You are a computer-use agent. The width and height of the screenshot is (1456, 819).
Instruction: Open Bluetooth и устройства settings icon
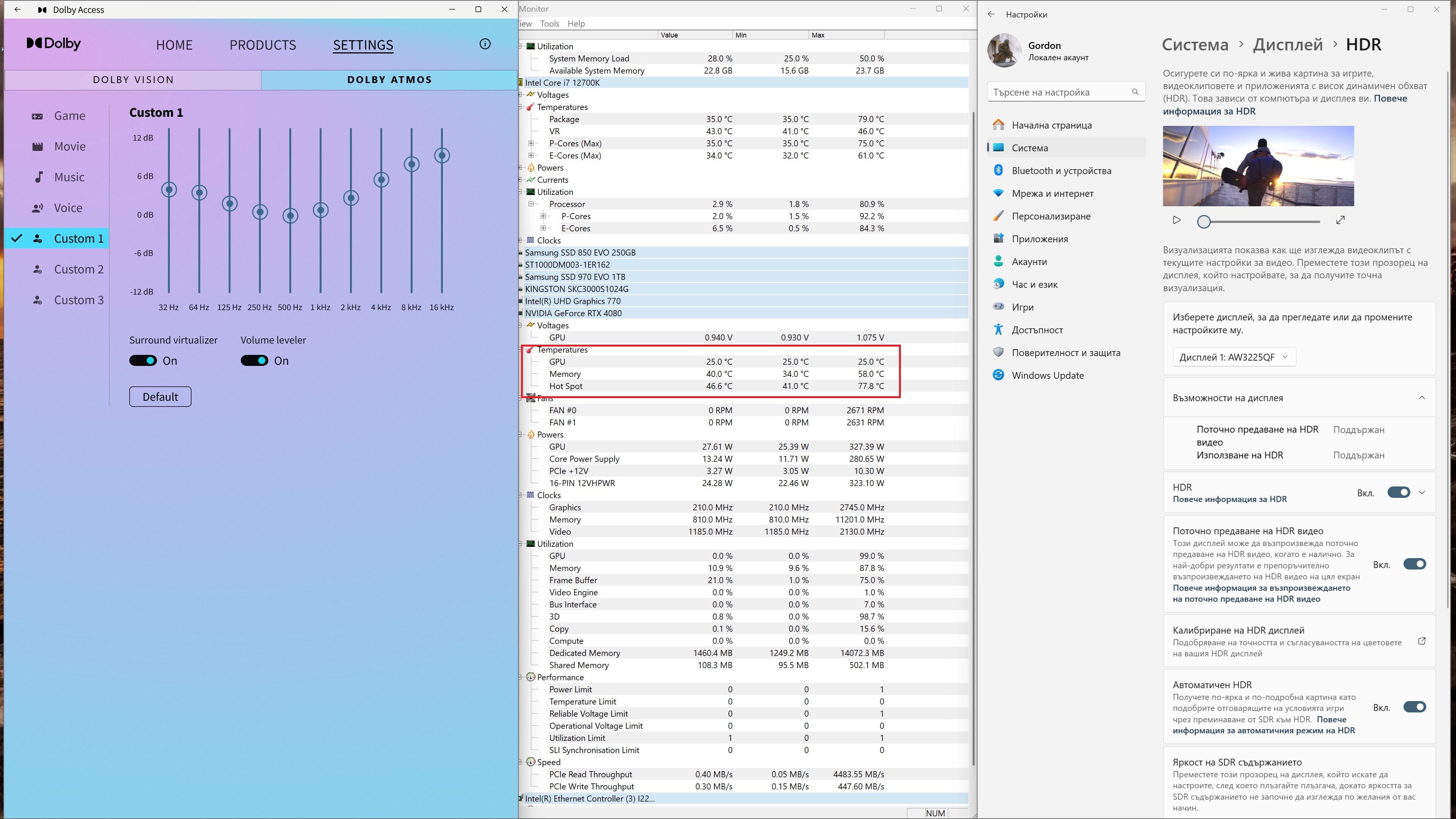pyautogui.click(x=998, y=171)
